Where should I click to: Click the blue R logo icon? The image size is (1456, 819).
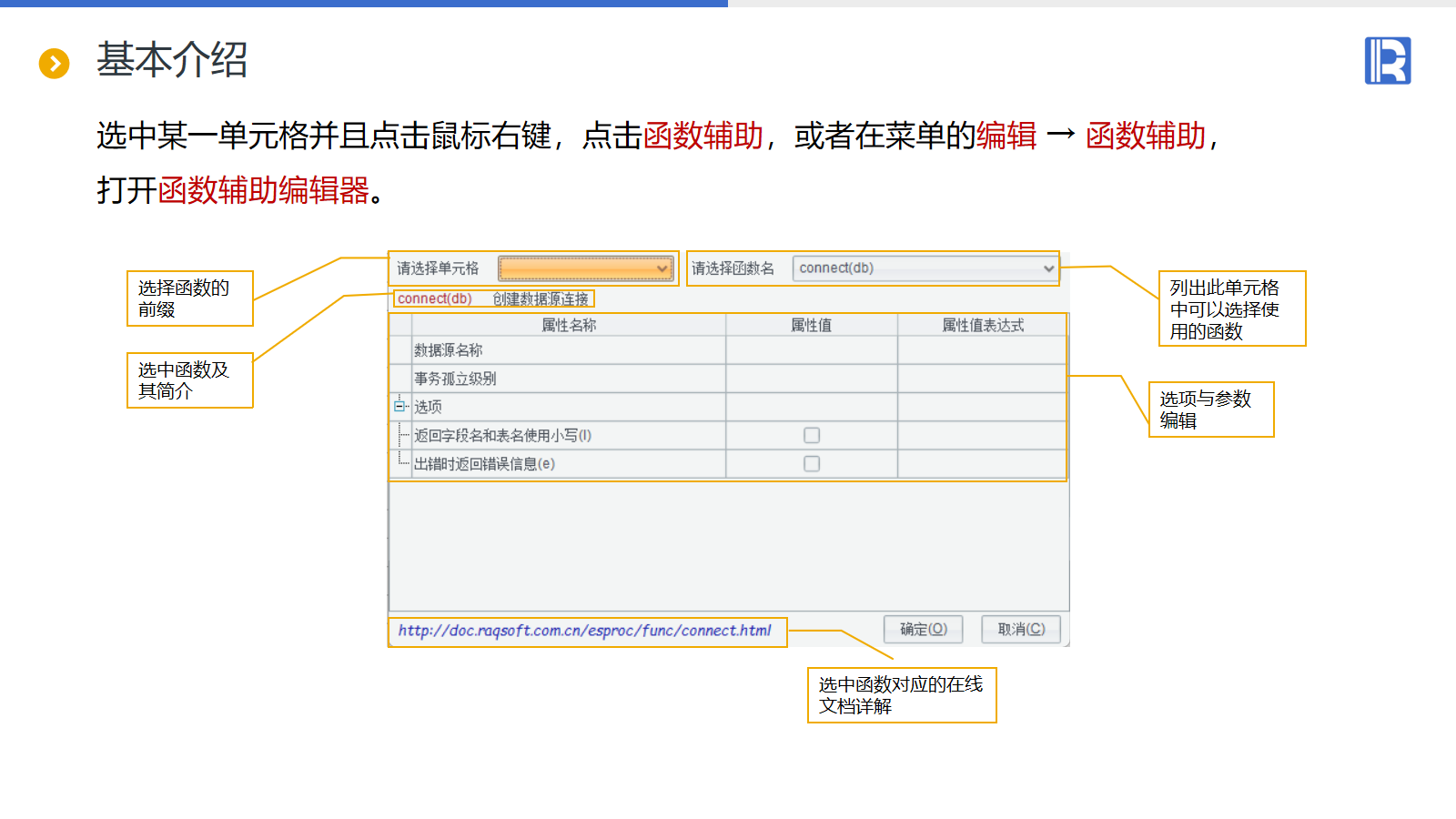pos(1387,61)
